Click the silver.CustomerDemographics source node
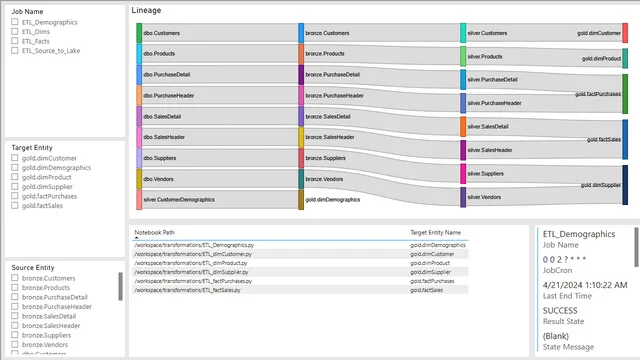 [139, 200]
